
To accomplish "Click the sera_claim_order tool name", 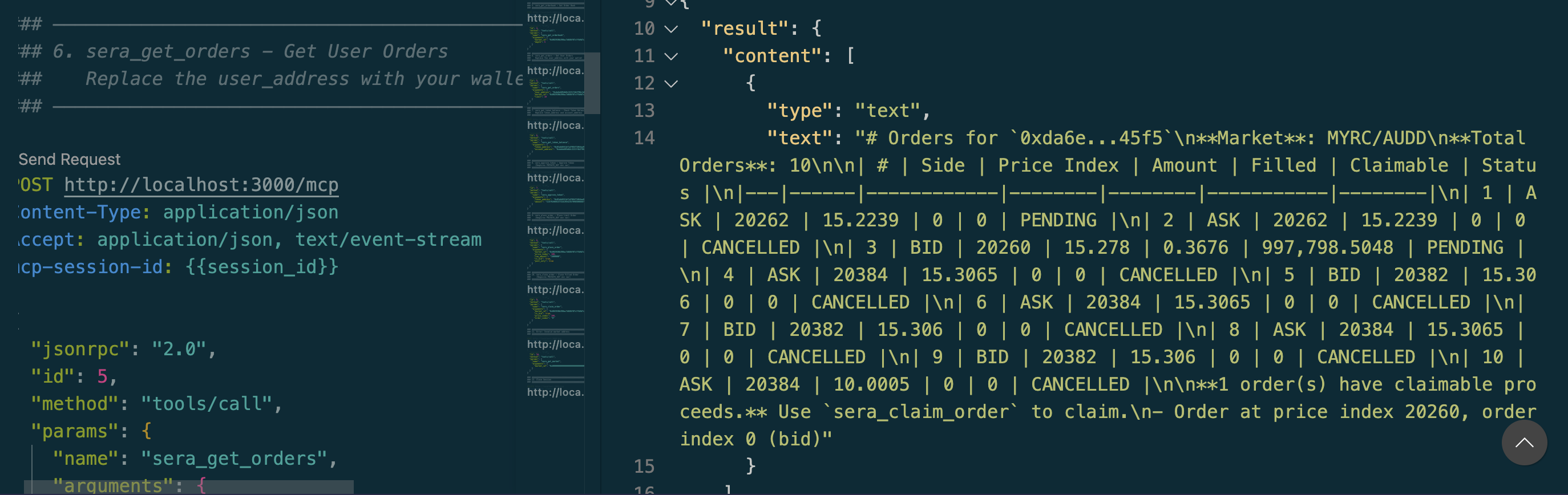I will coord(921,412).
